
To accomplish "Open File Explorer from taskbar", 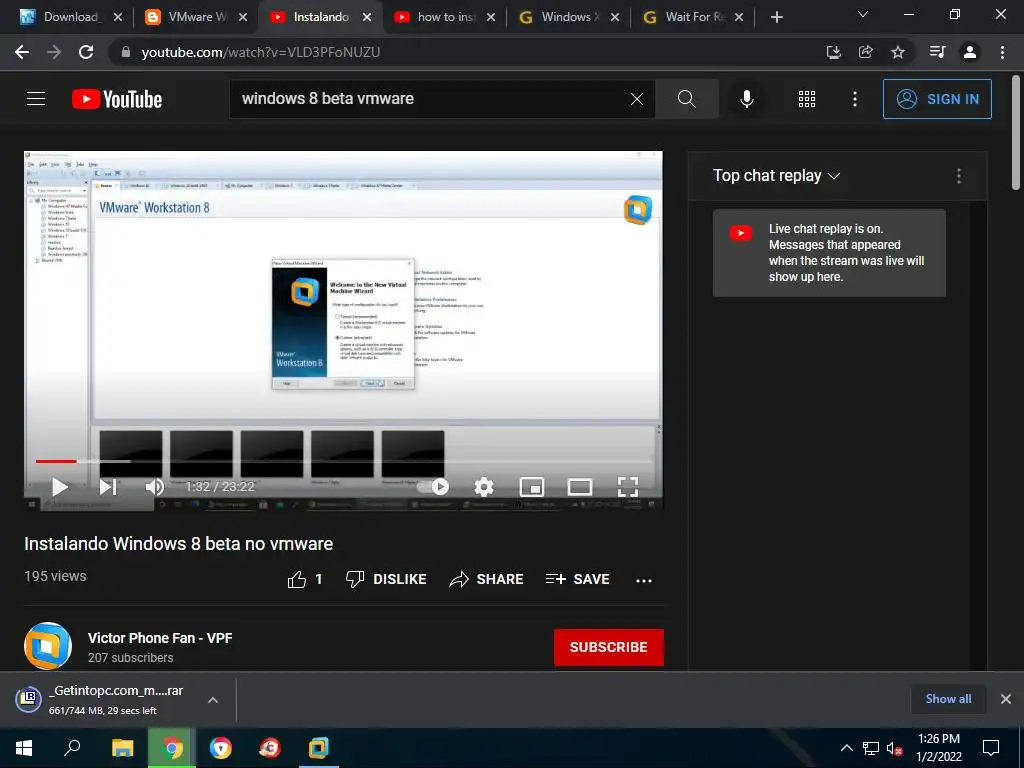I will pos(122,748).
